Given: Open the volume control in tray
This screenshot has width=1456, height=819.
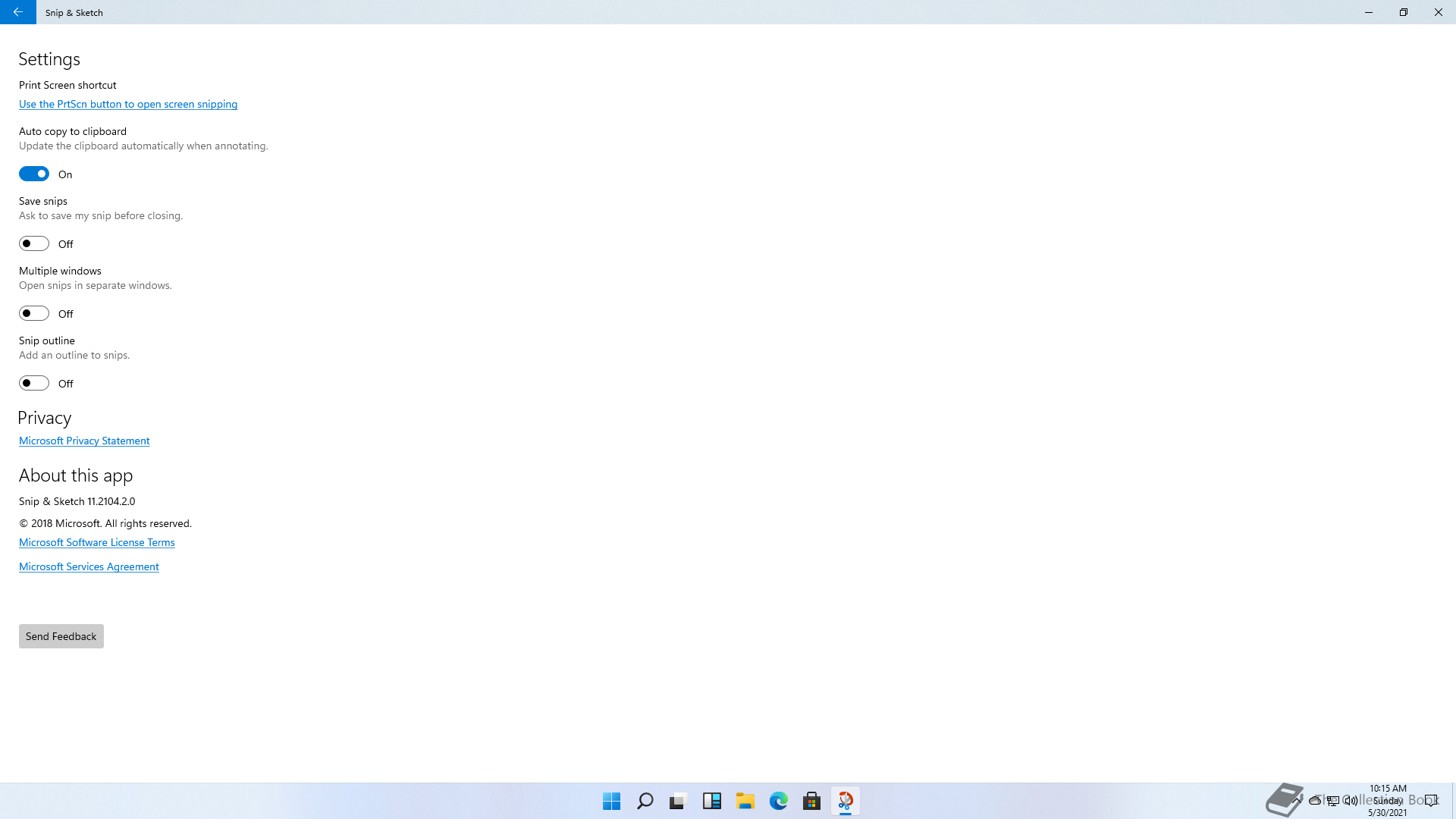Looking at the screenshot, I should point(1351,800).
